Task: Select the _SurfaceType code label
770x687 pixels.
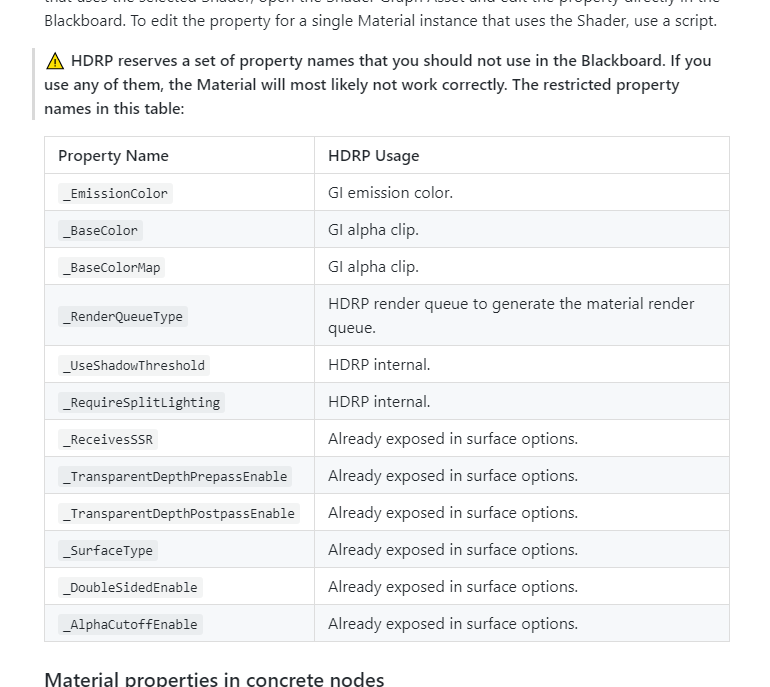Action: pos(108,550)
